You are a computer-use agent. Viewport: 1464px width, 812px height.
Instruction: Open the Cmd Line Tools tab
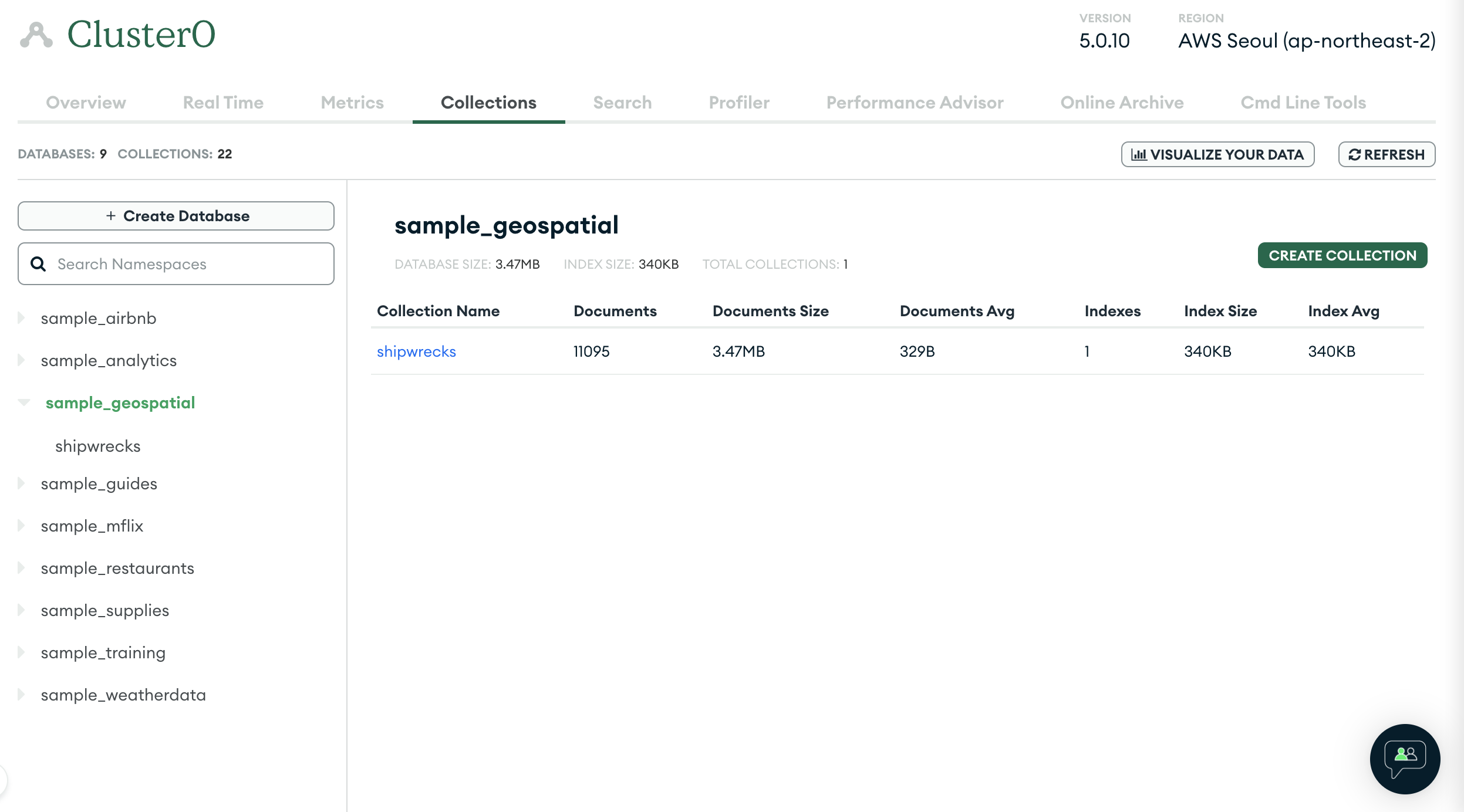tap(1303, 103)
